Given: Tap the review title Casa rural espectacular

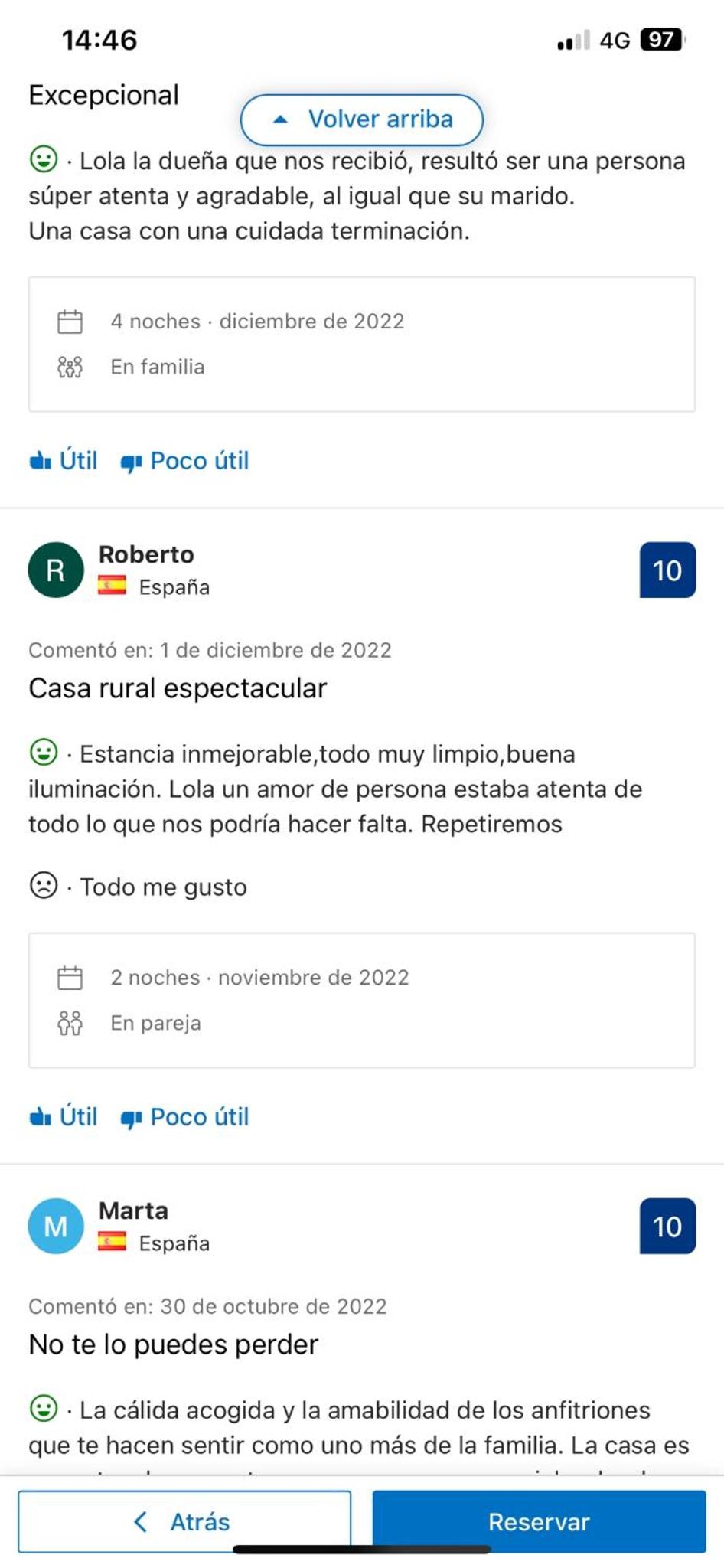Looking at the screenshot, I should point(178,688).
